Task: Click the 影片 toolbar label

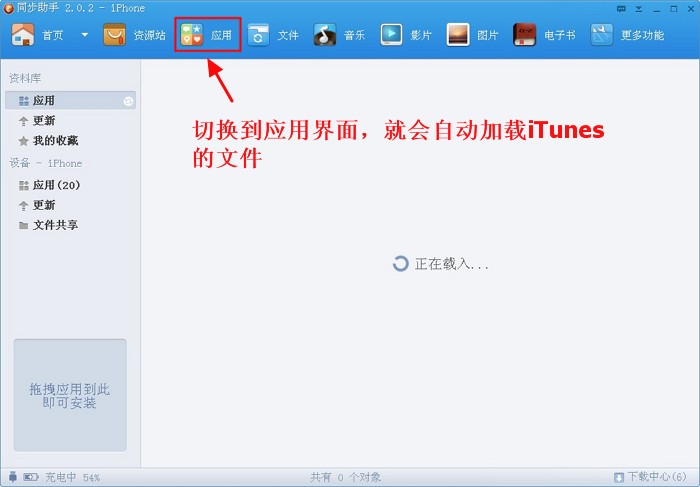Action: (x=421, y=35)
